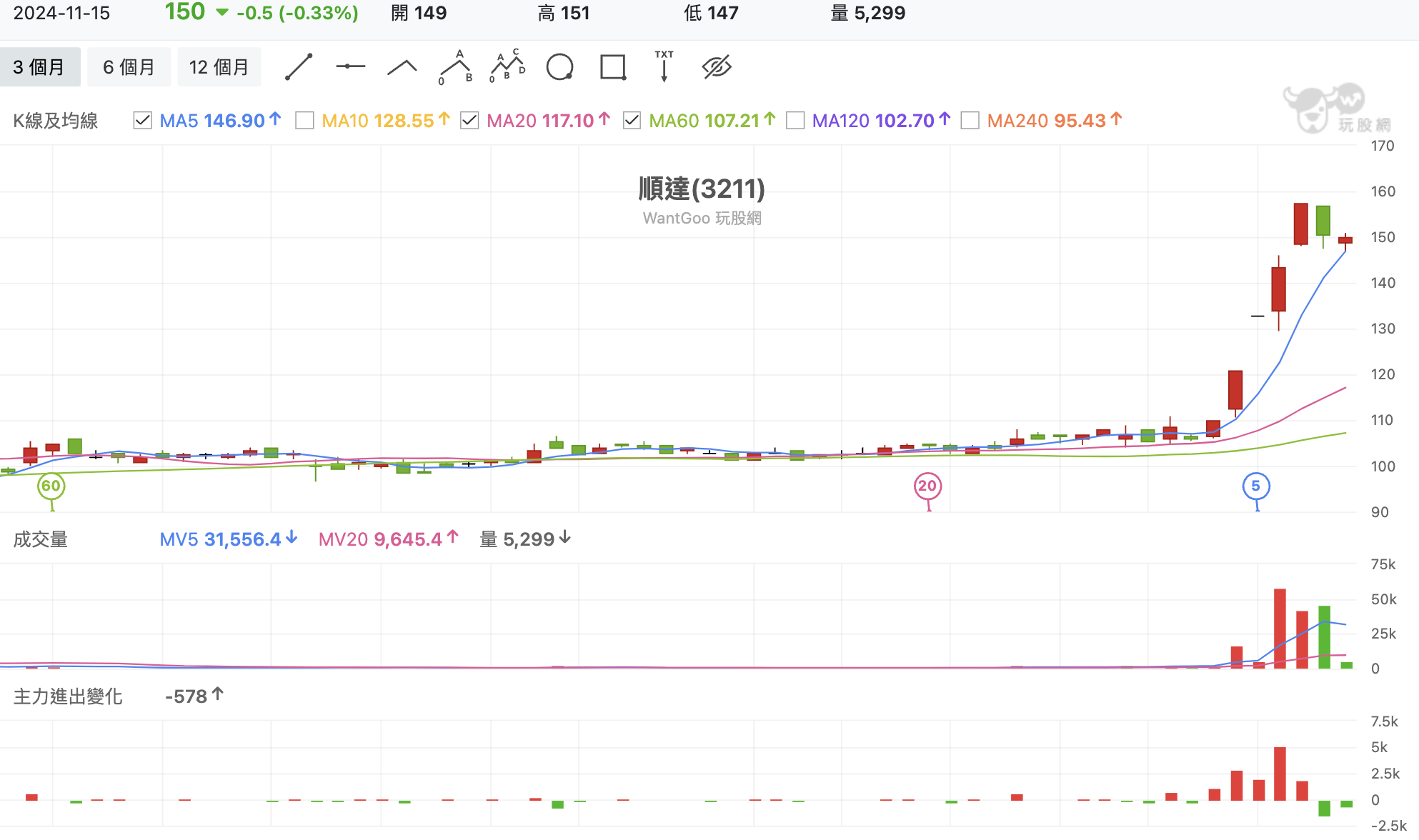Toggle hide drawings eye-slash icon
1419x840 pixels.
pyautogui.click(x=717, y=67)
